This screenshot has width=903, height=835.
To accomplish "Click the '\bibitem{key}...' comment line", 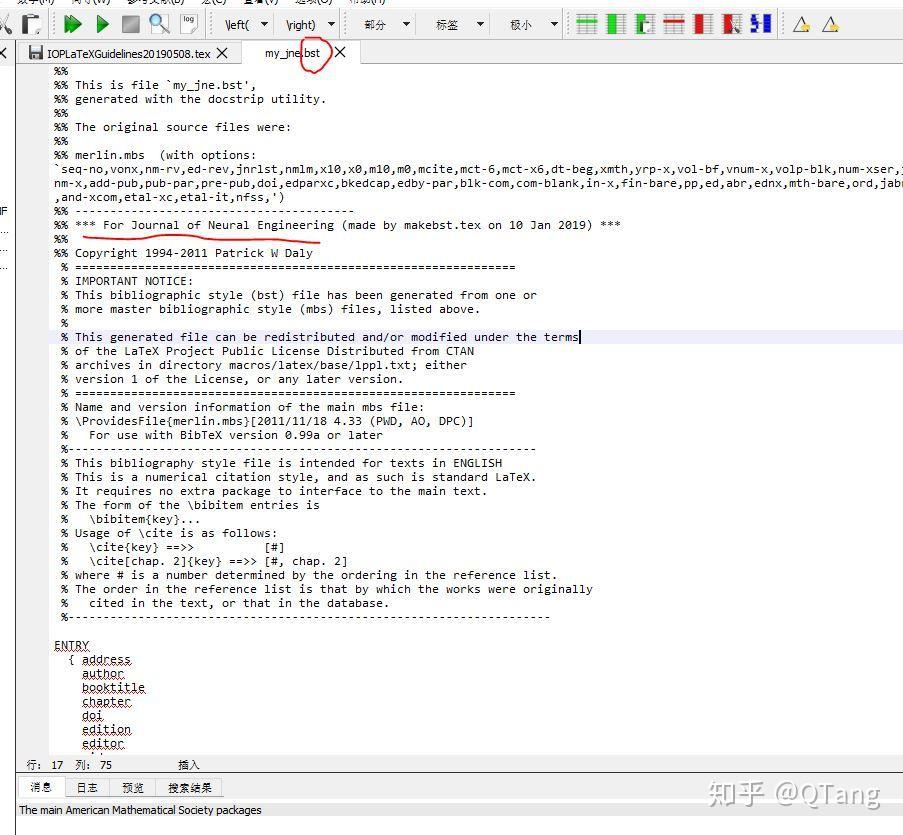I will tap(130, 519).
